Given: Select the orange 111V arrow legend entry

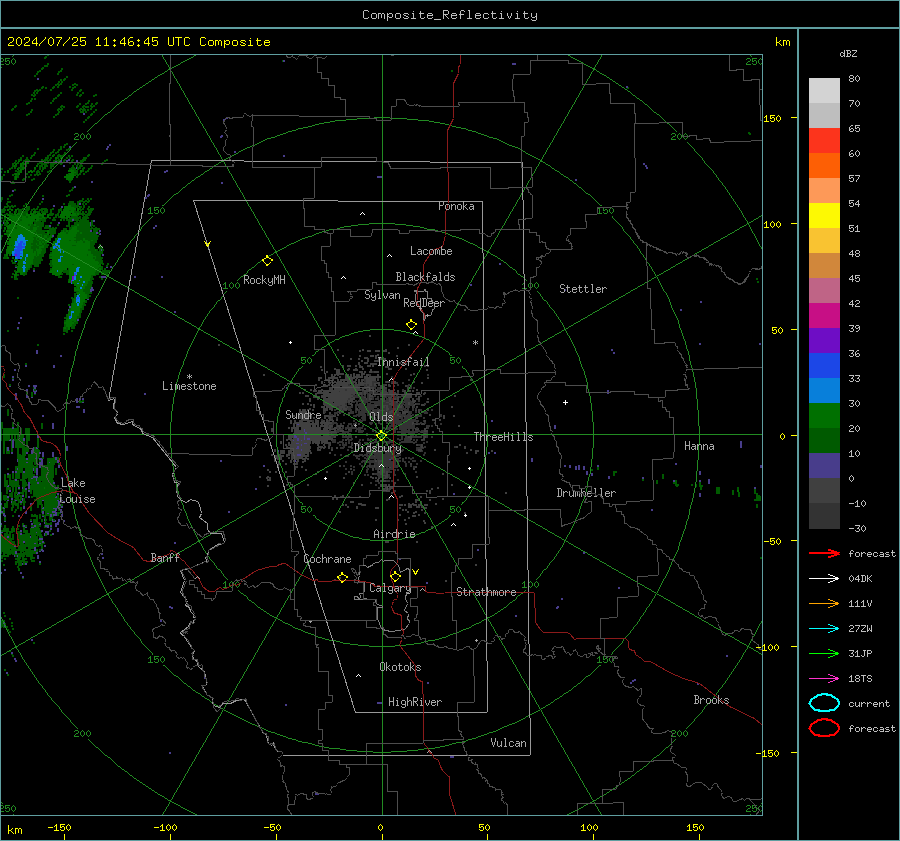Looking at the screenshot, I should 824,603.
